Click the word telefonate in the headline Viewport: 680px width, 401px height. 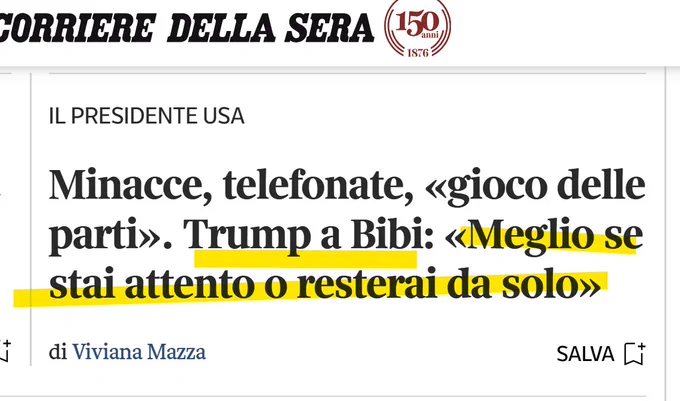tap(318, 185)
